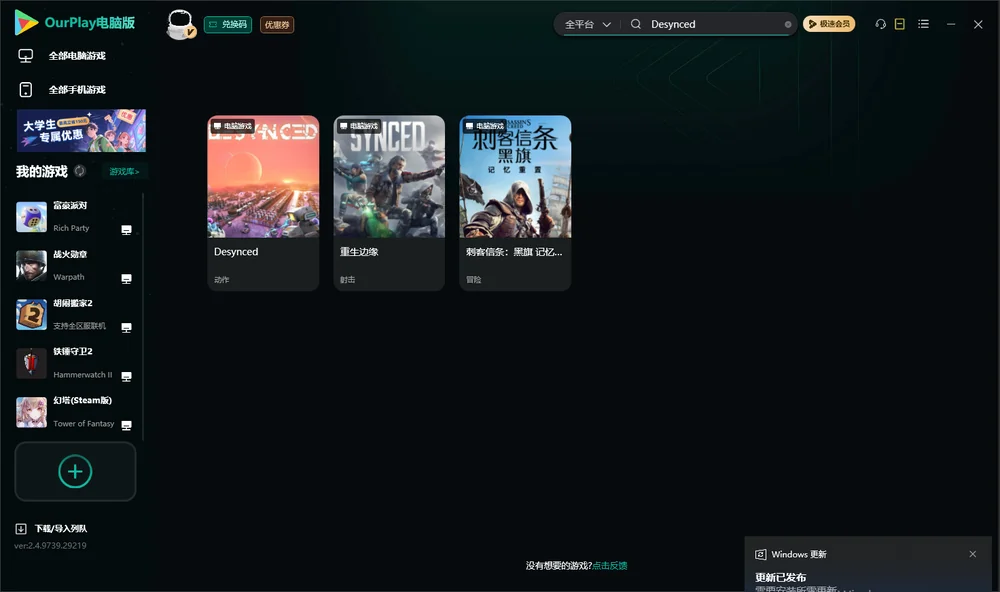
Task: Open the 兑换码 redeem code button
Action: tap(228, 25)
